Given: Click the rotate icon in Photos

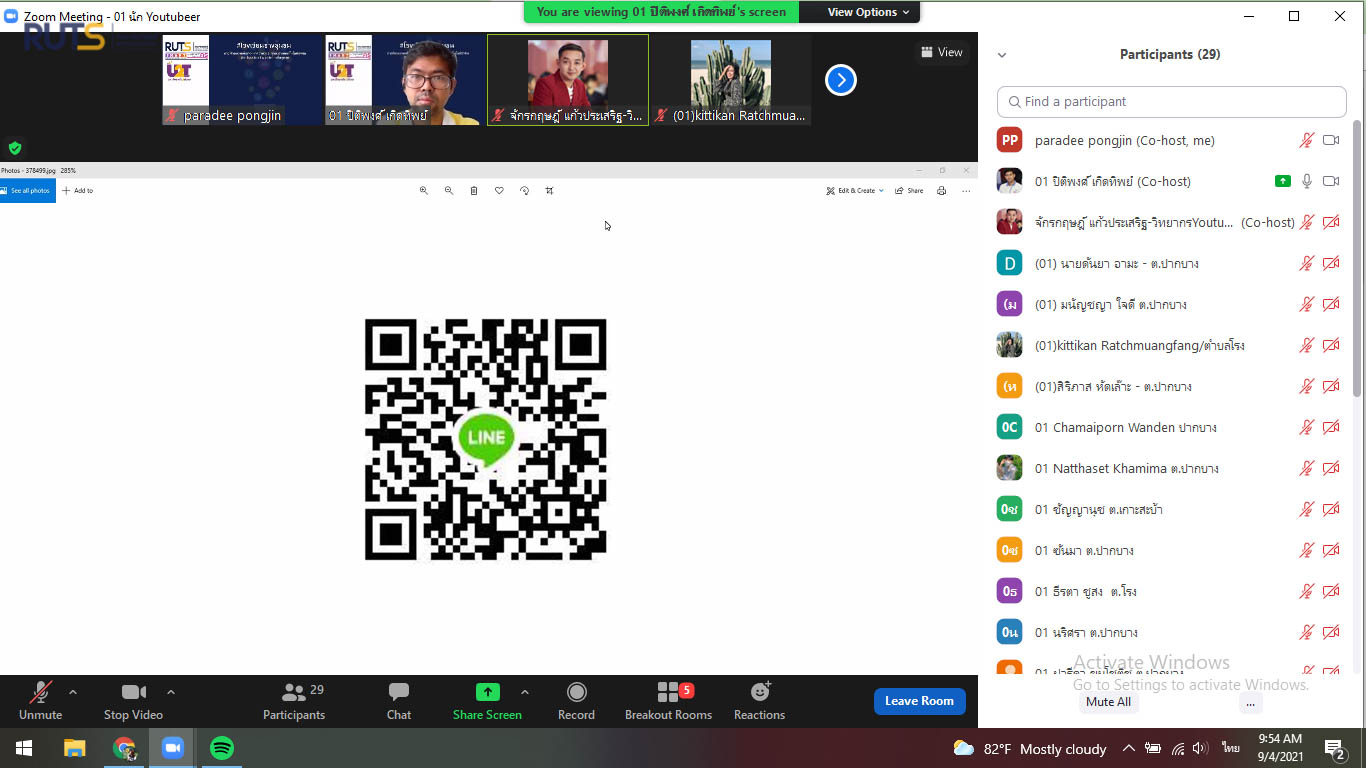Looking at the screenshot, I should click(524, 191).
